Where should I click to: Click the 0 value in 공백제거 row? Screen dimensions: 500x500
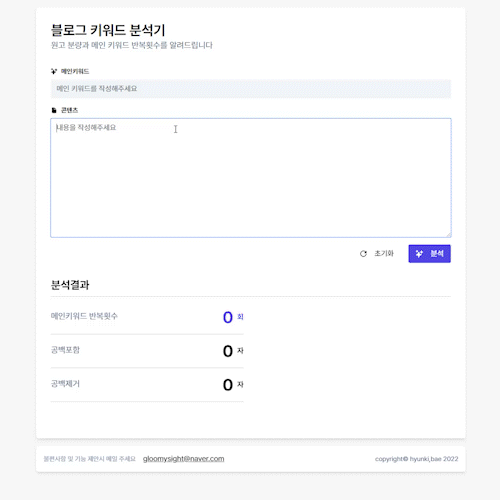(228, 385)
